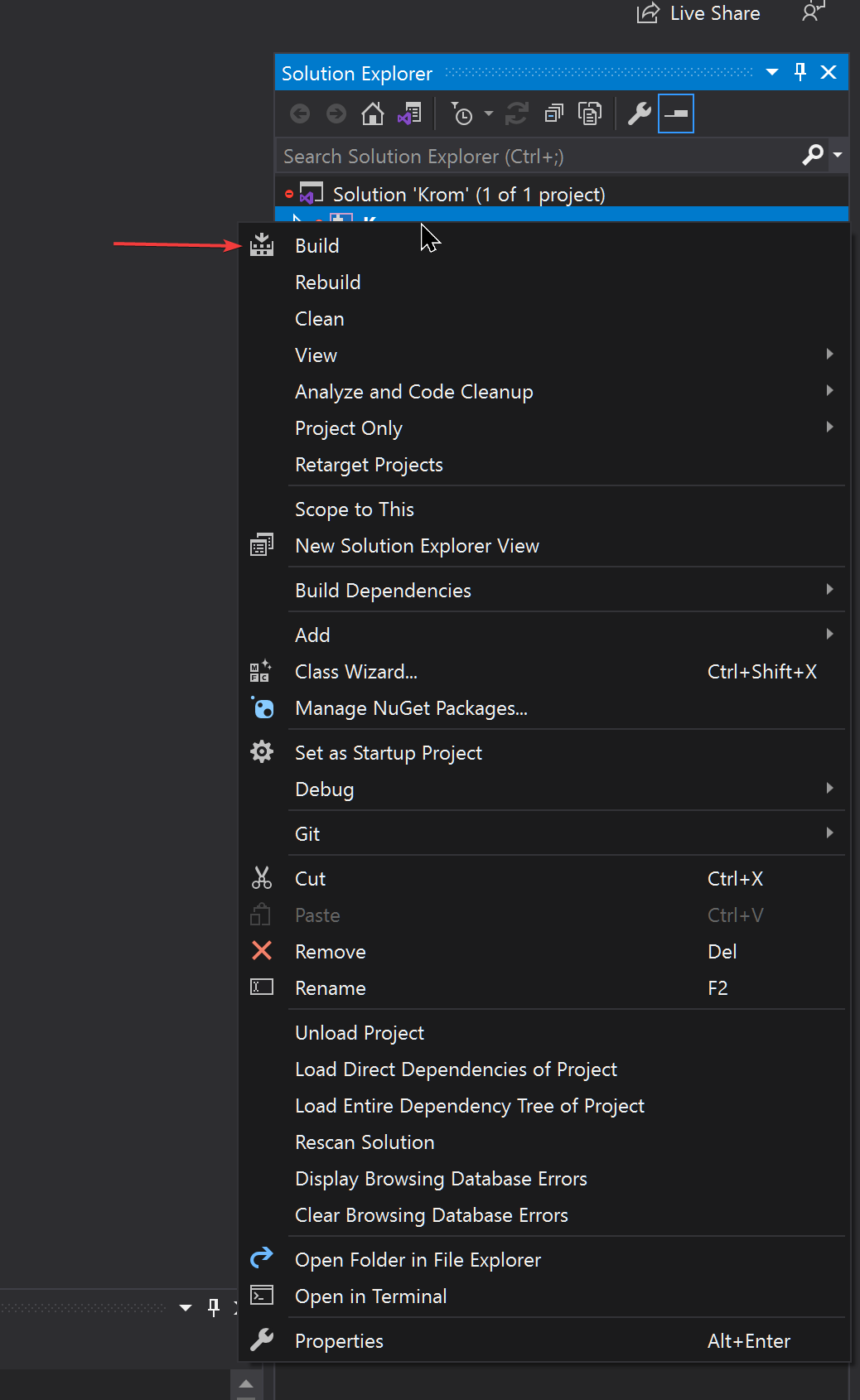Screen dimensions: 860x1400
Task: Choose Manage NuGet Packages menu entry
Action: tap(411, 708)
